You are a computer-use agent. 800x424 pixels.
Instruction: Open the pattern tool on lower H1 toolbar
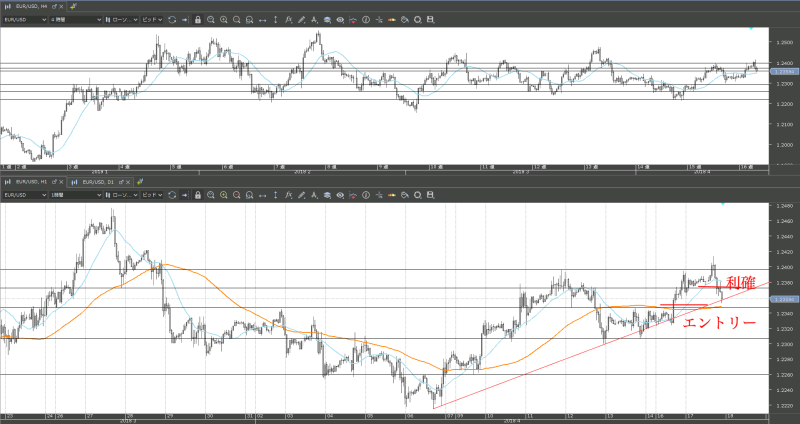point(314,195)
